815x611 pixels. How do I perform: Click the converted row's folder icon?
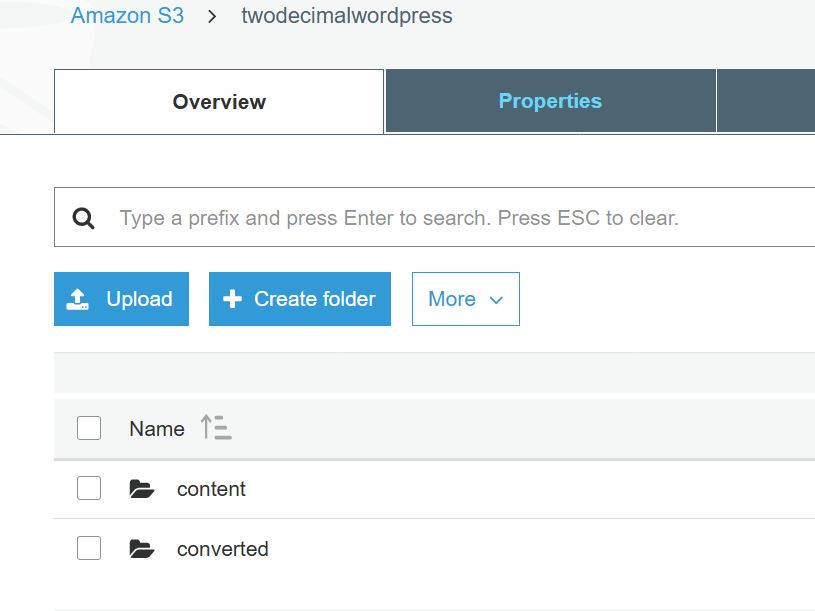pyautogui.click(x=142, y=549)
